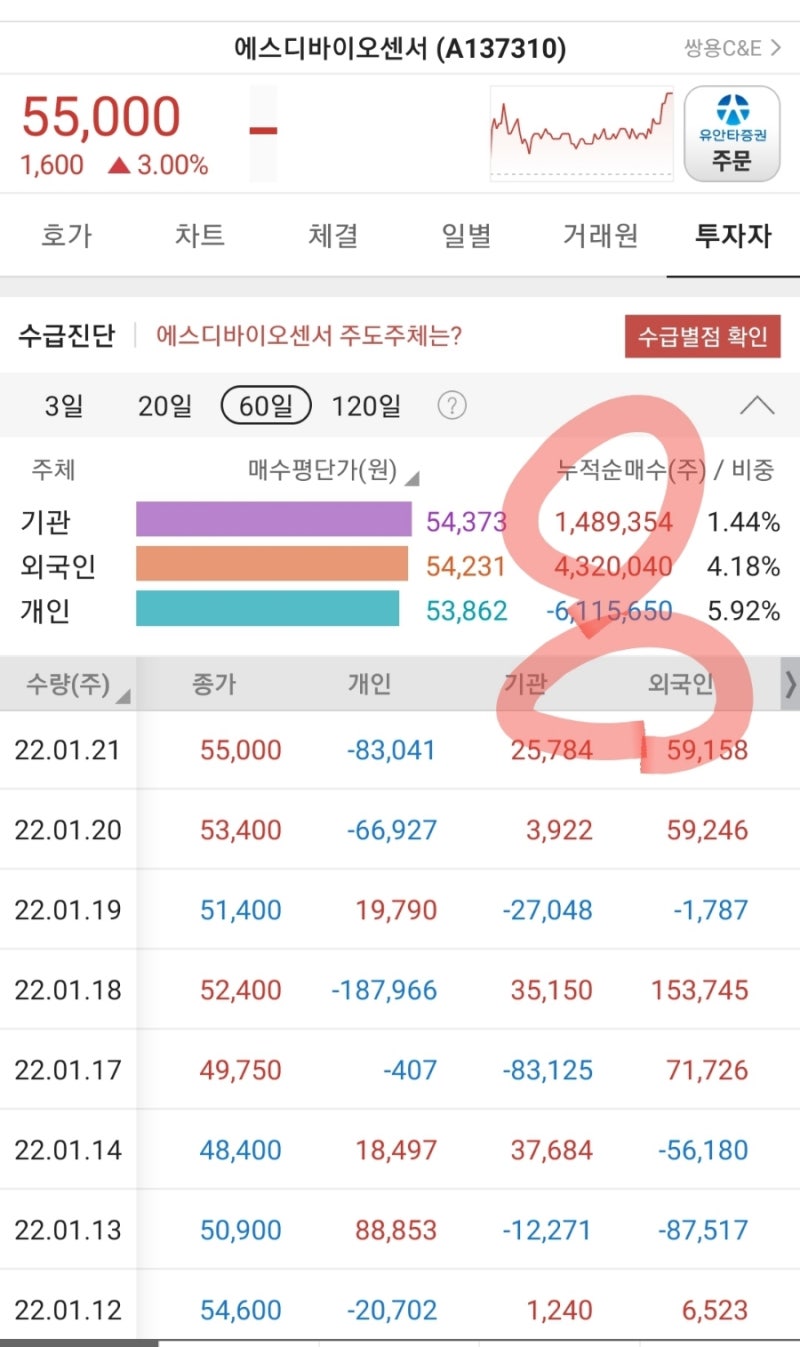The image size is (800, 1347).
Task: Click the question mark help icon
Action: click(451, 406)
